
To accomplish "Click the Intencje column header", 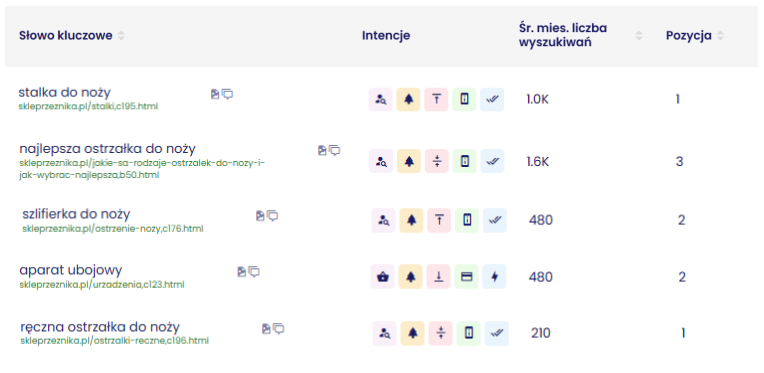I will point(386,36).
